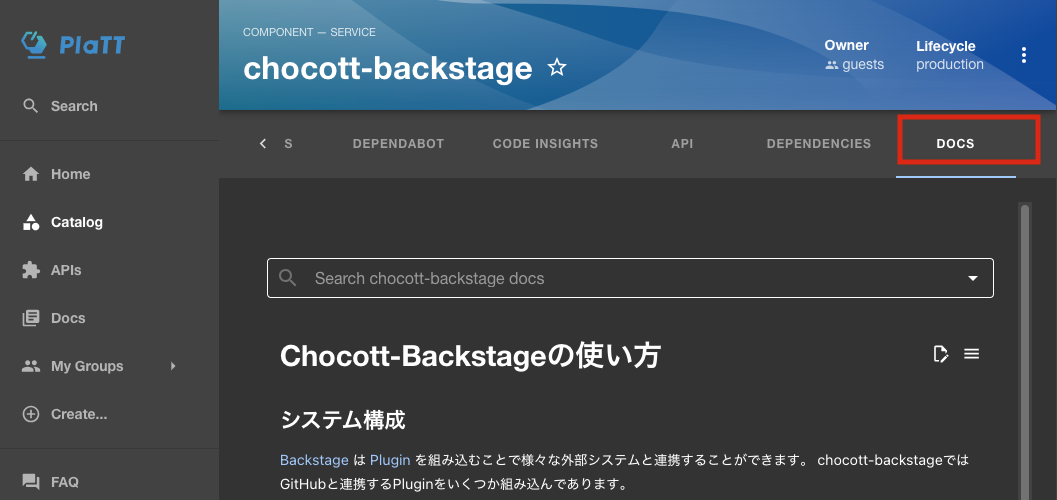1057x500 pixels.
Task: Click the docs page vertical scrollbar
Action: pos(1025,350)
